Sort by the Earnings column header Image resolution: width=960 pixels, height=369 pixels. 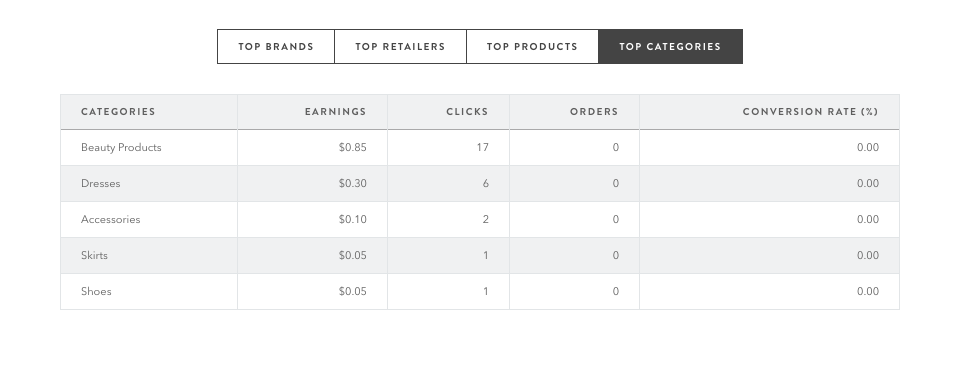point(336,111)
